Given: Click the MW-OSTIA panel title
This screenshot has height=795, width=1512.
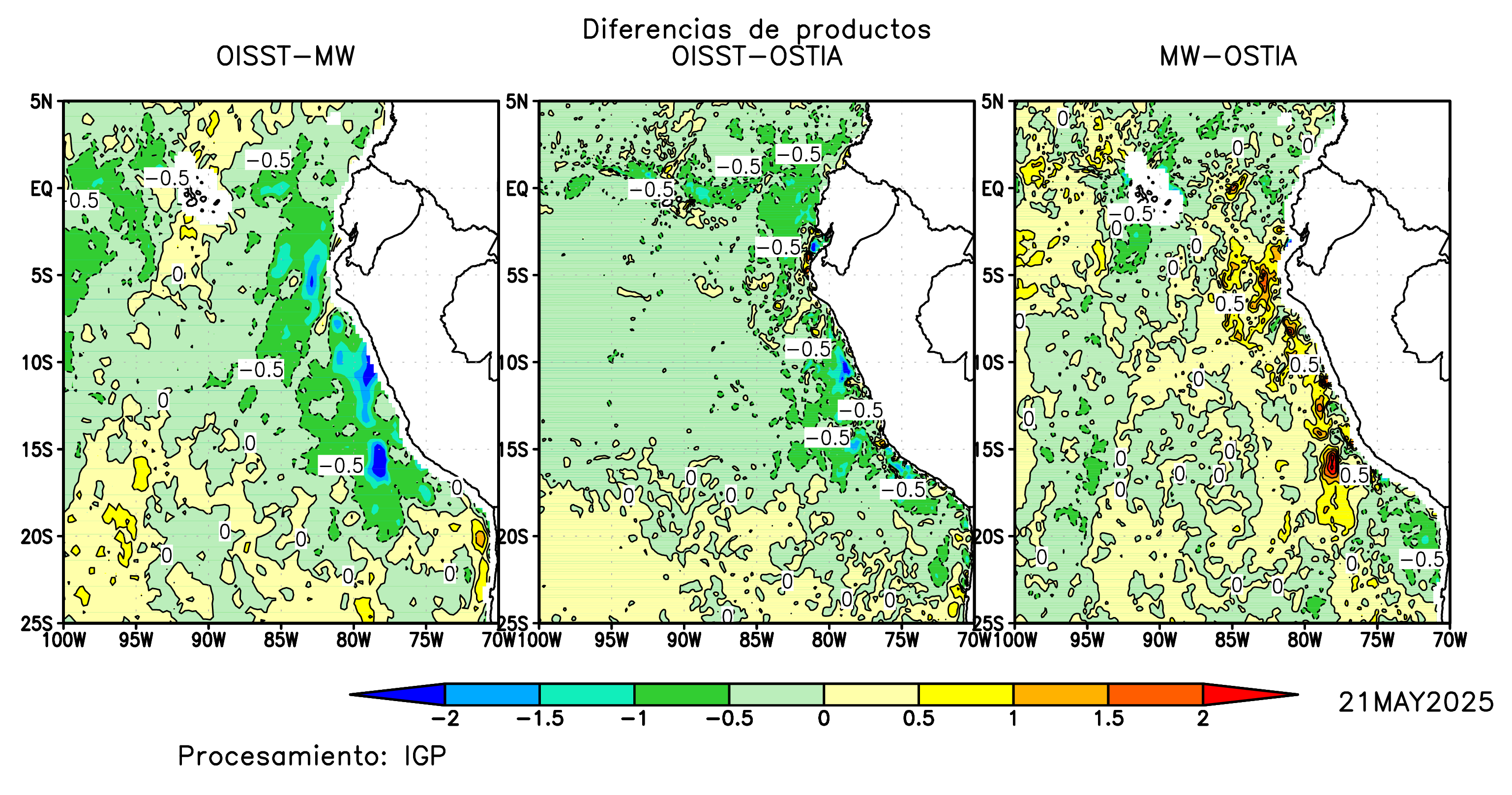Looking at the screenshot, I should [x=1228, y=57].
